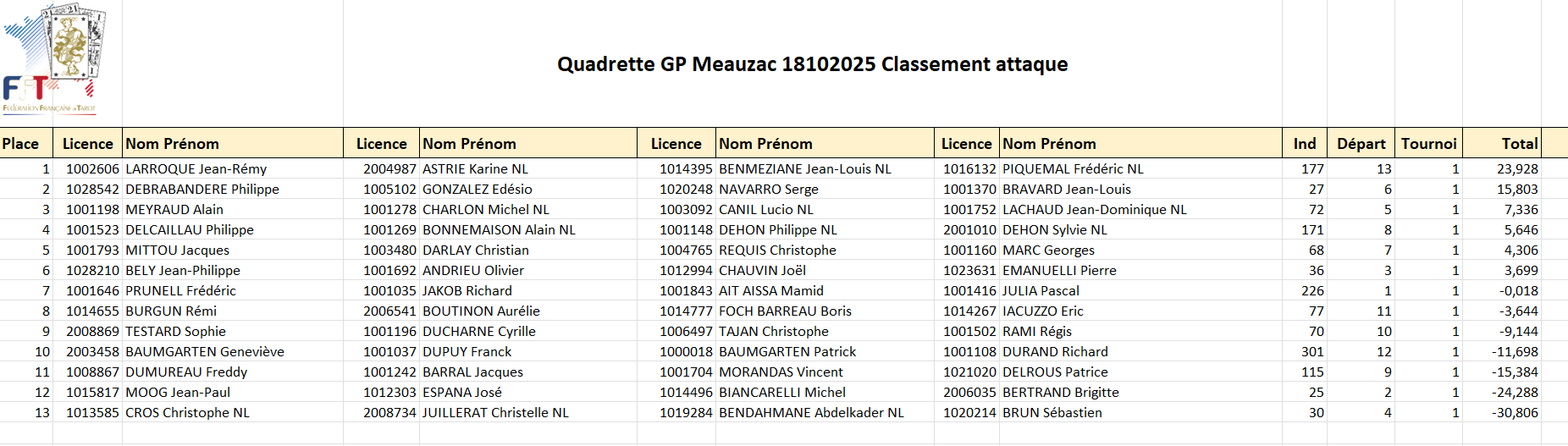Screen dimensions: 1568x446
Task: Select the Ind column header
Action: click(1304, 144)
